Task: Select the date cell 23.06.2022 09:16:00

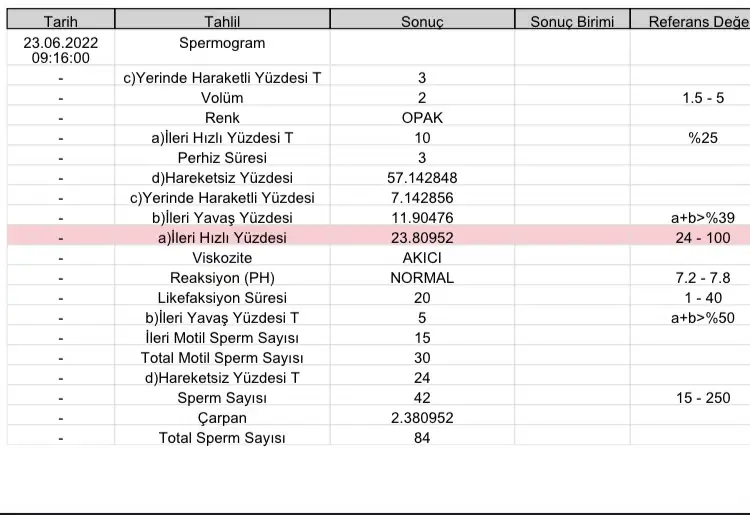Action: click(x=60, y=50)
